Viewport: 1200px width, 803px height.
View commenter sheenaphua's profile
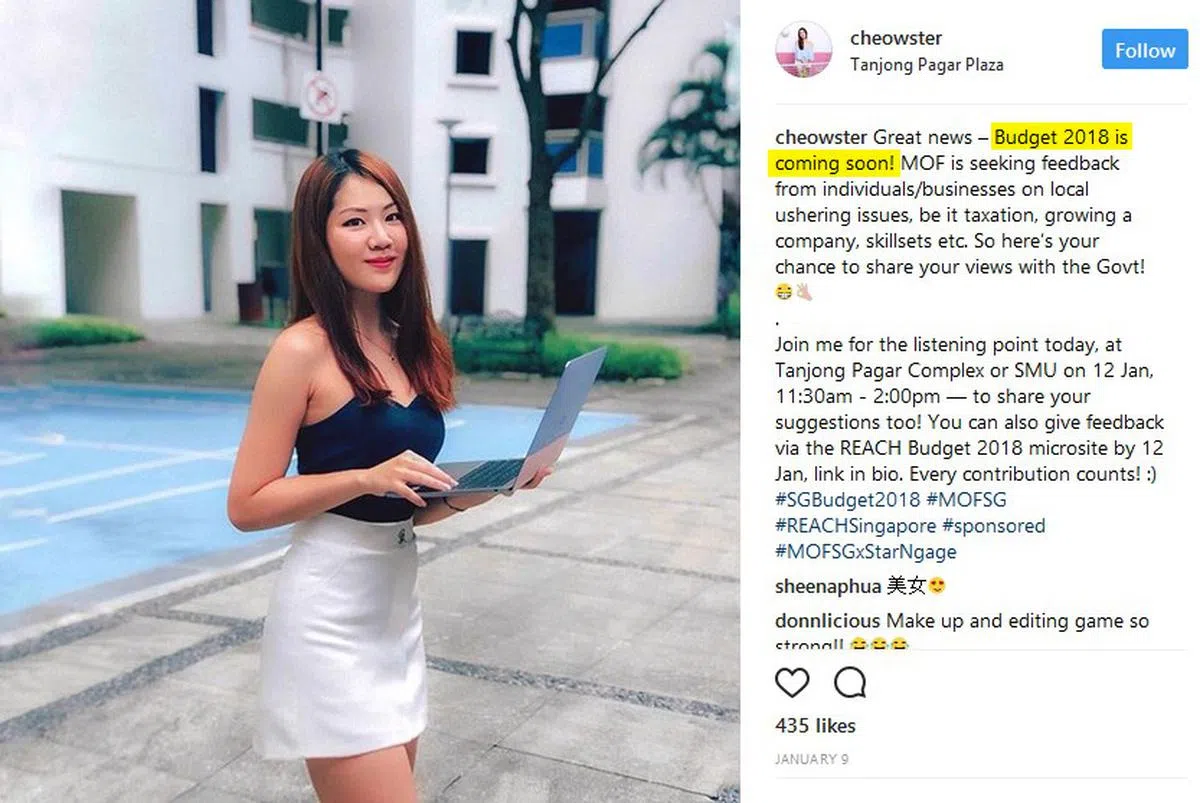coord(828,587)
